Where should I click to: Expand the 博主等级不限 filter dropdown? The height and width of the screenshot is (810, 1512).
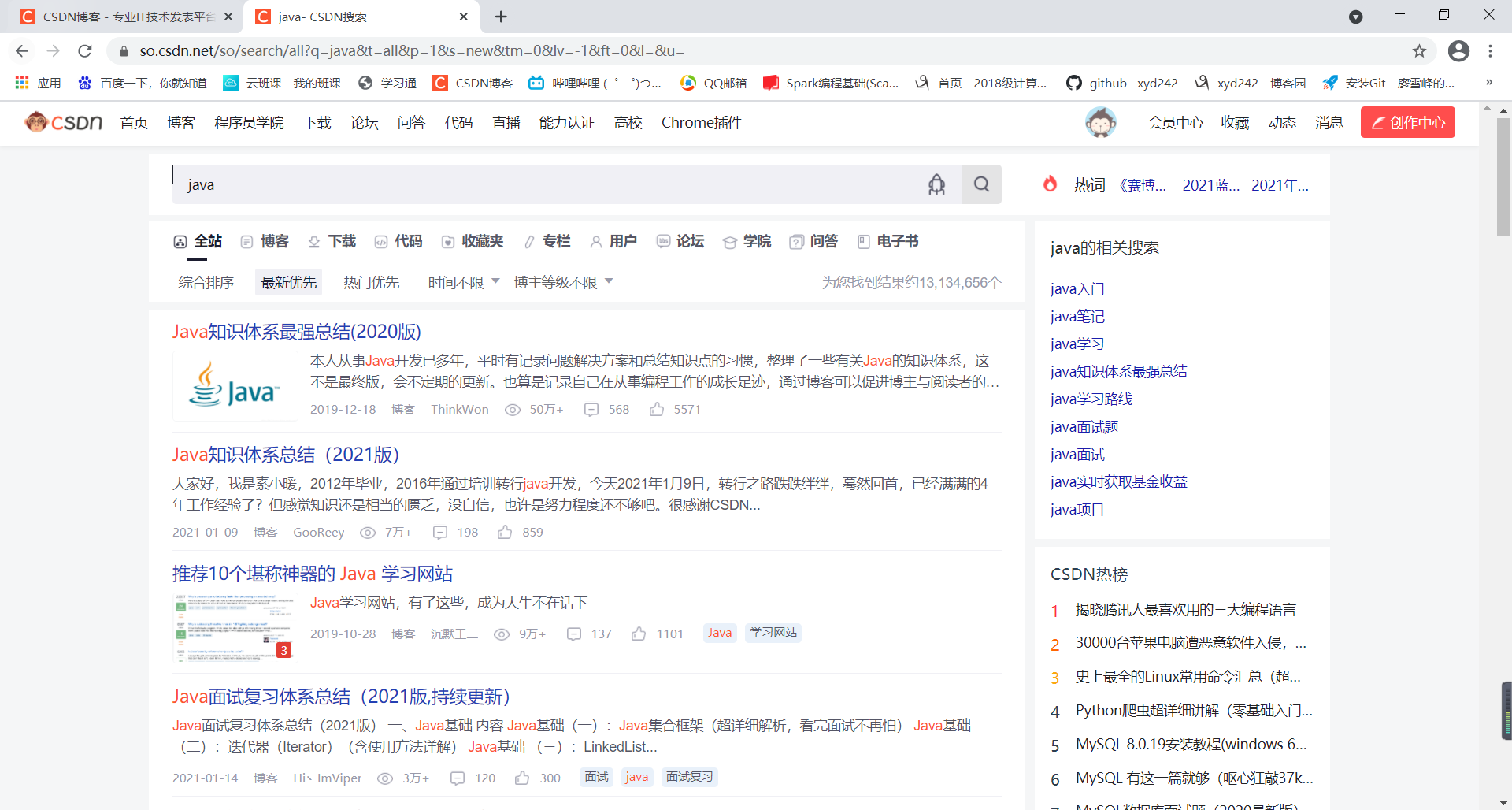563,282
